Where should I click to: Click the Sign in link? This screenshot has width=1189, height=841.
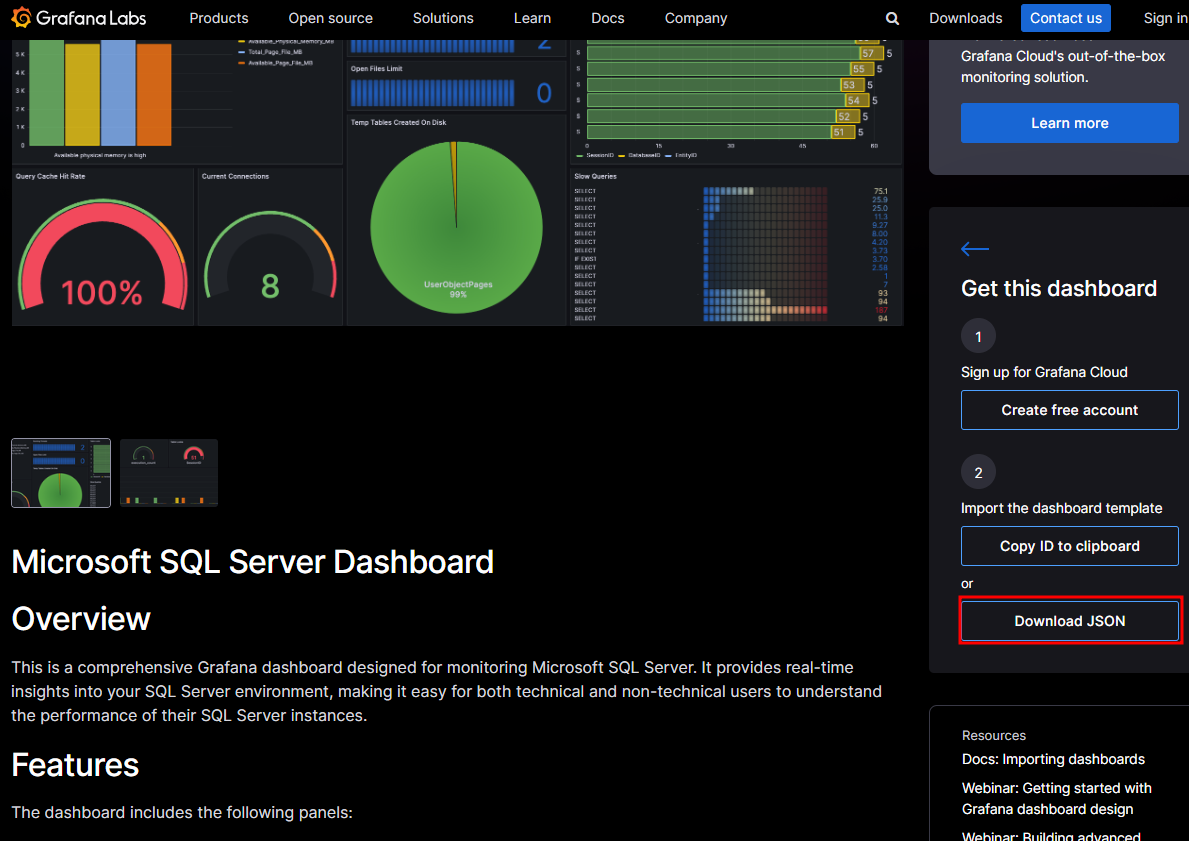(x=1165, y=18)
